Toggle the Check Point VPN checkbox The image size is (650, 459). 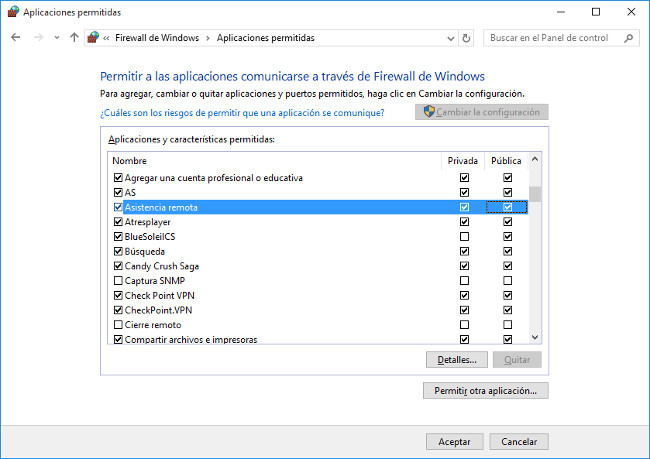click(x=118, y=295)
